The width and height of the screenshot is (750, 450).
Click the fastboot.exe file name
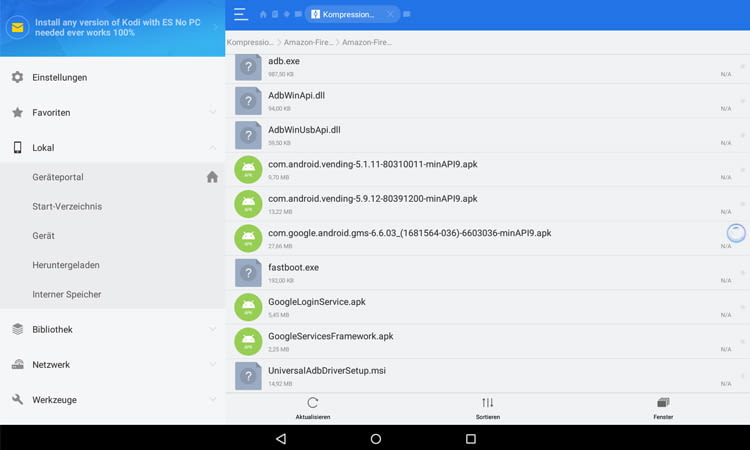click(x=293, y=267)
